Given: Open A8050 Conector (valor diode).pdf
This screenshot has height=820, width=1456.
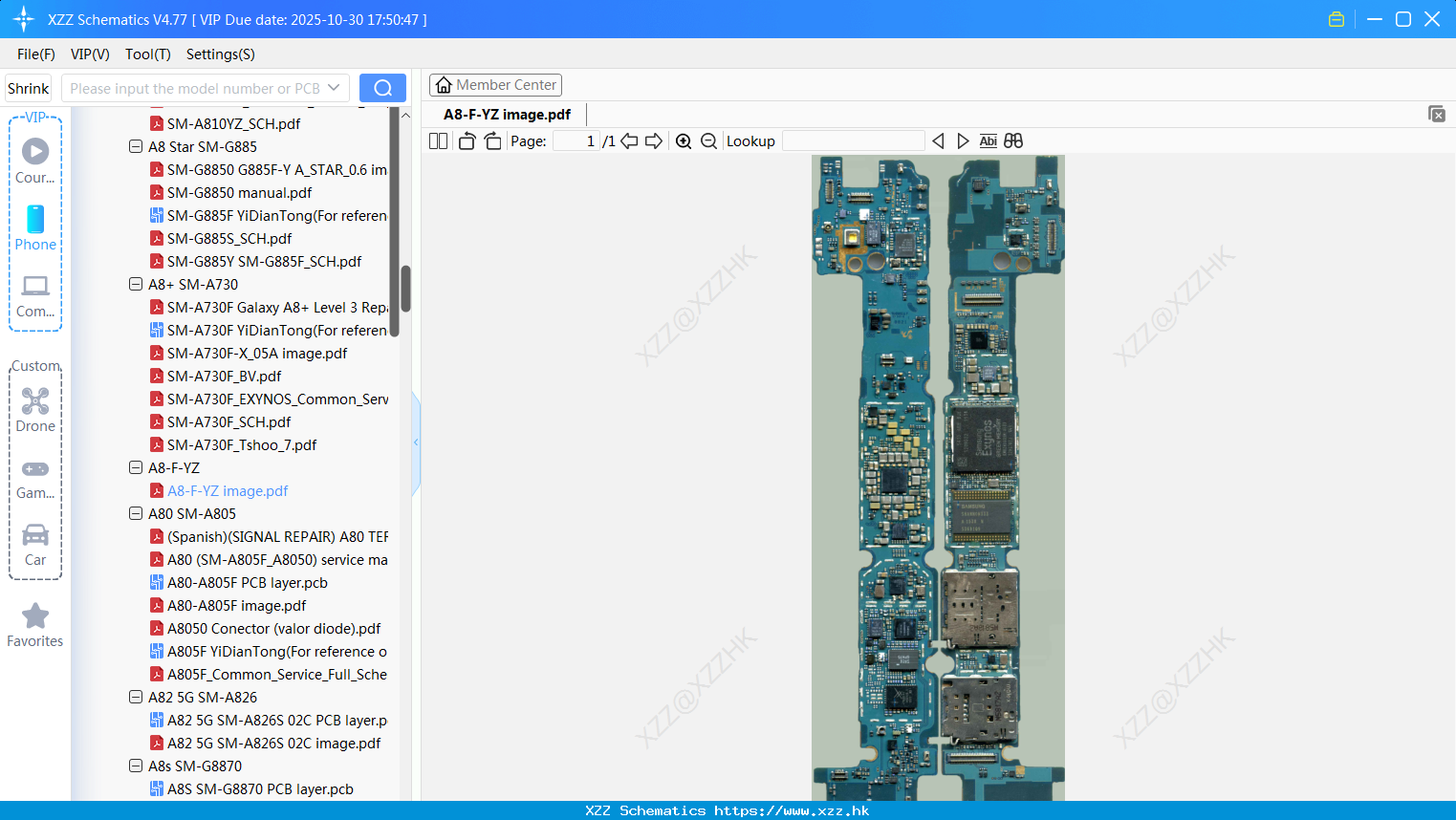Looking at the screenshot, I should tap(273, 628).
